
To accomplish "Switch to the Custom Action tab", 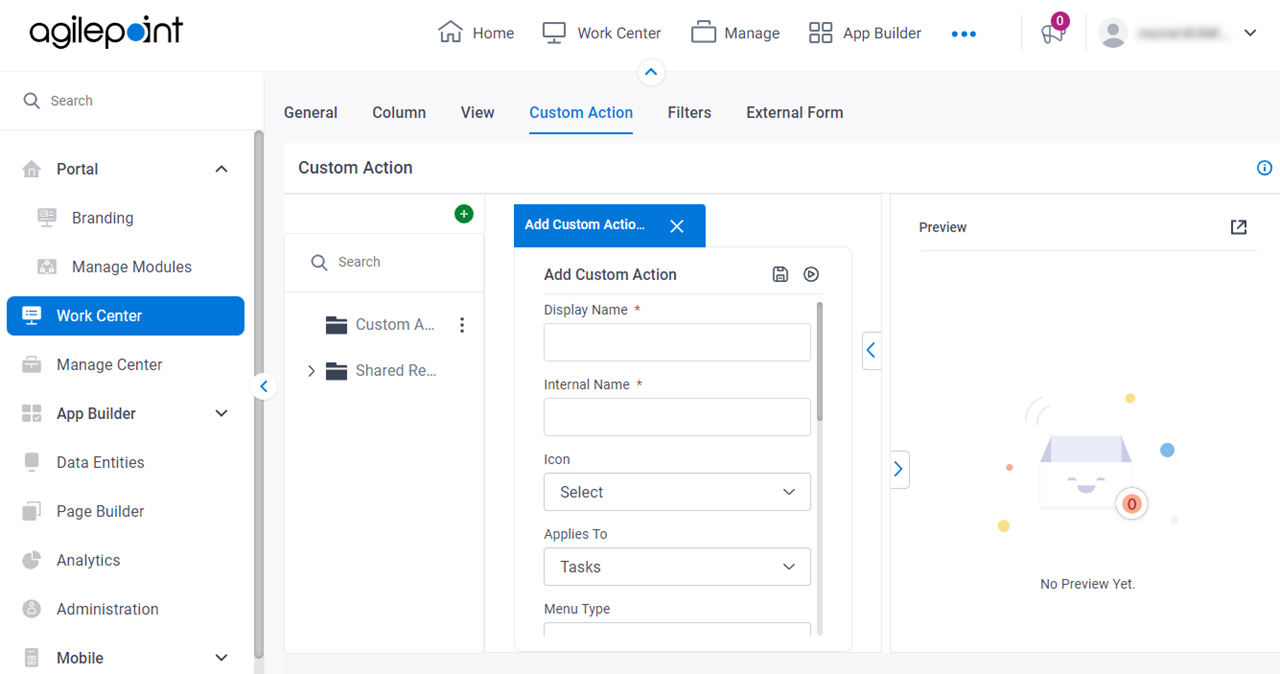I will click(581, 113).
